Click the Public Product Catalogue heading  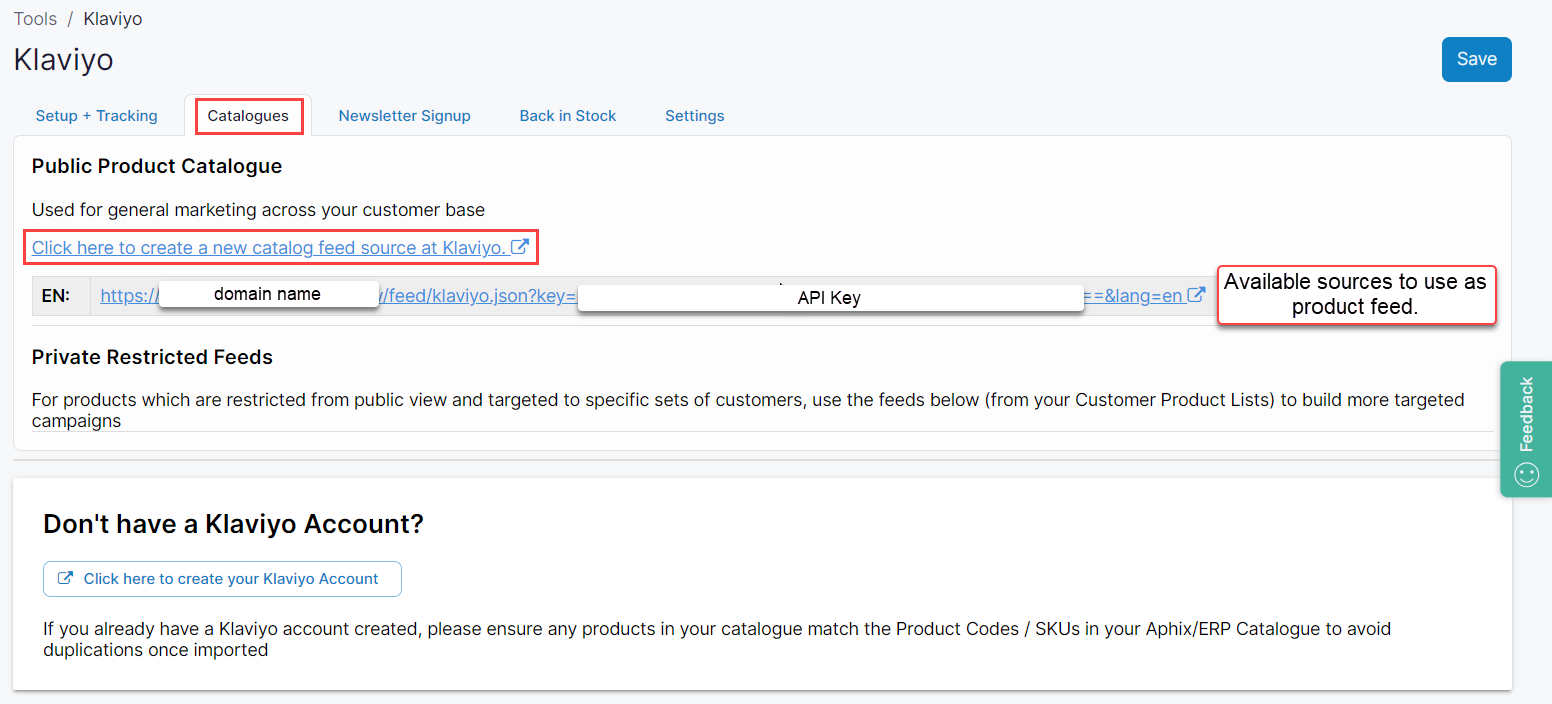157,166
